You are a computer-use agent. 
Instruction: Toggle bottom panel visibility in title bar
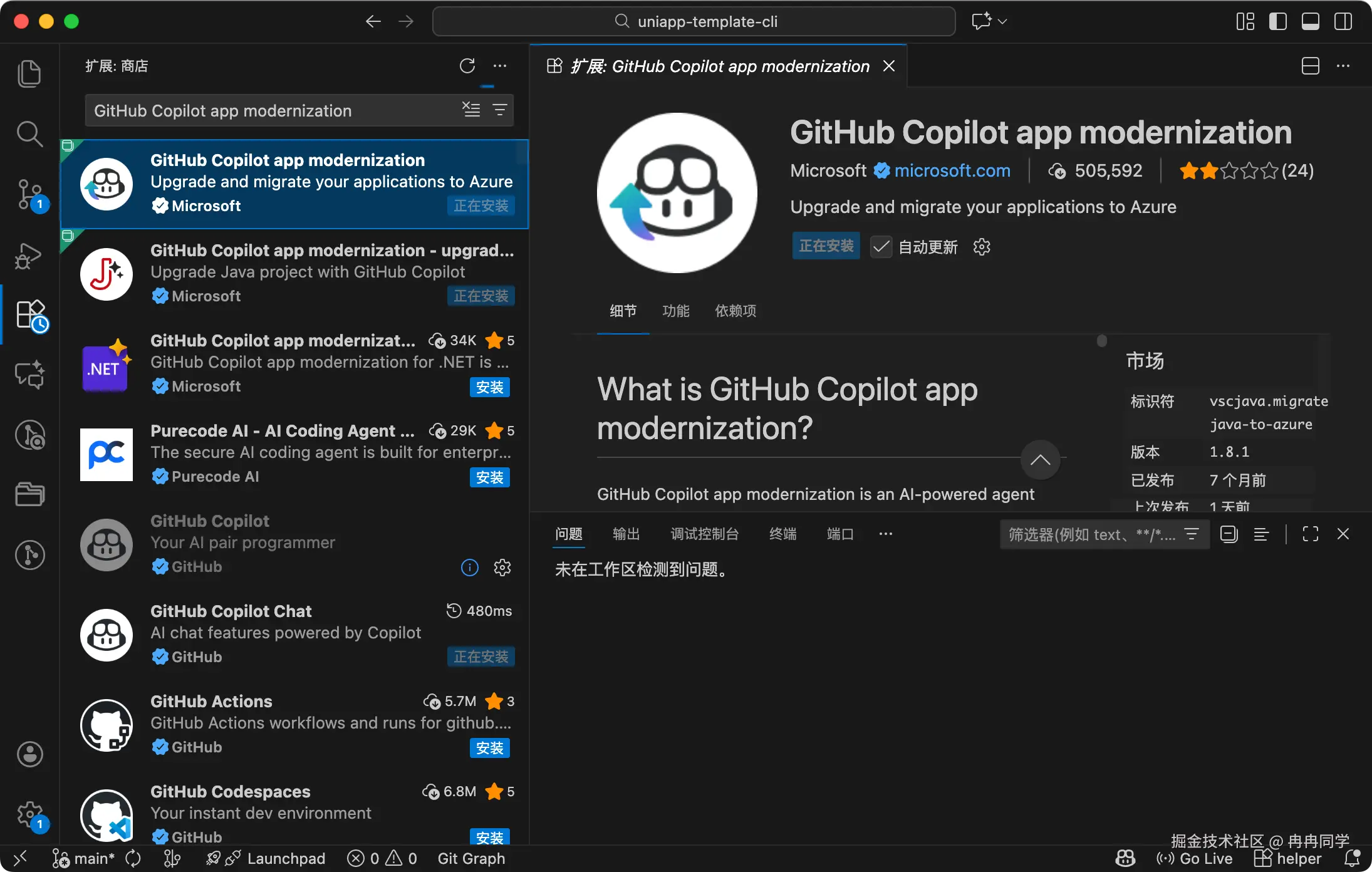click(1310, 21)
